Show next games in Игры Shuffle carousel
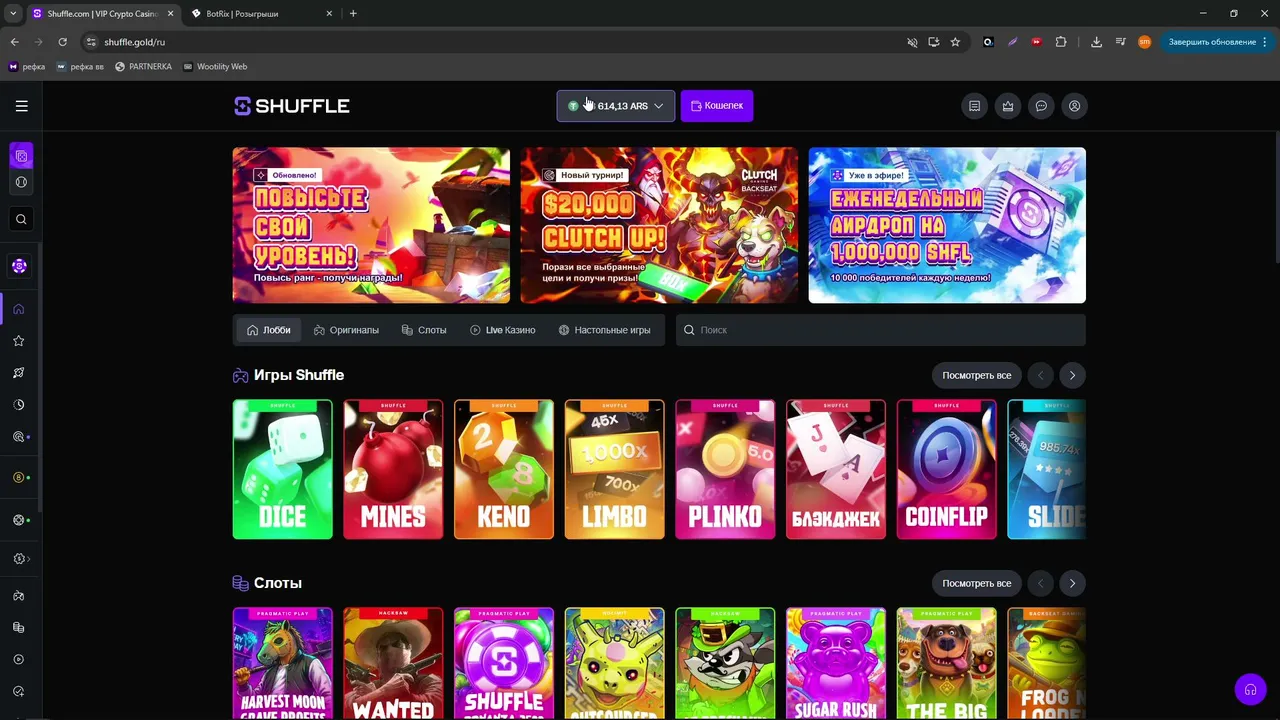1280x720 pixels. 1072,375
